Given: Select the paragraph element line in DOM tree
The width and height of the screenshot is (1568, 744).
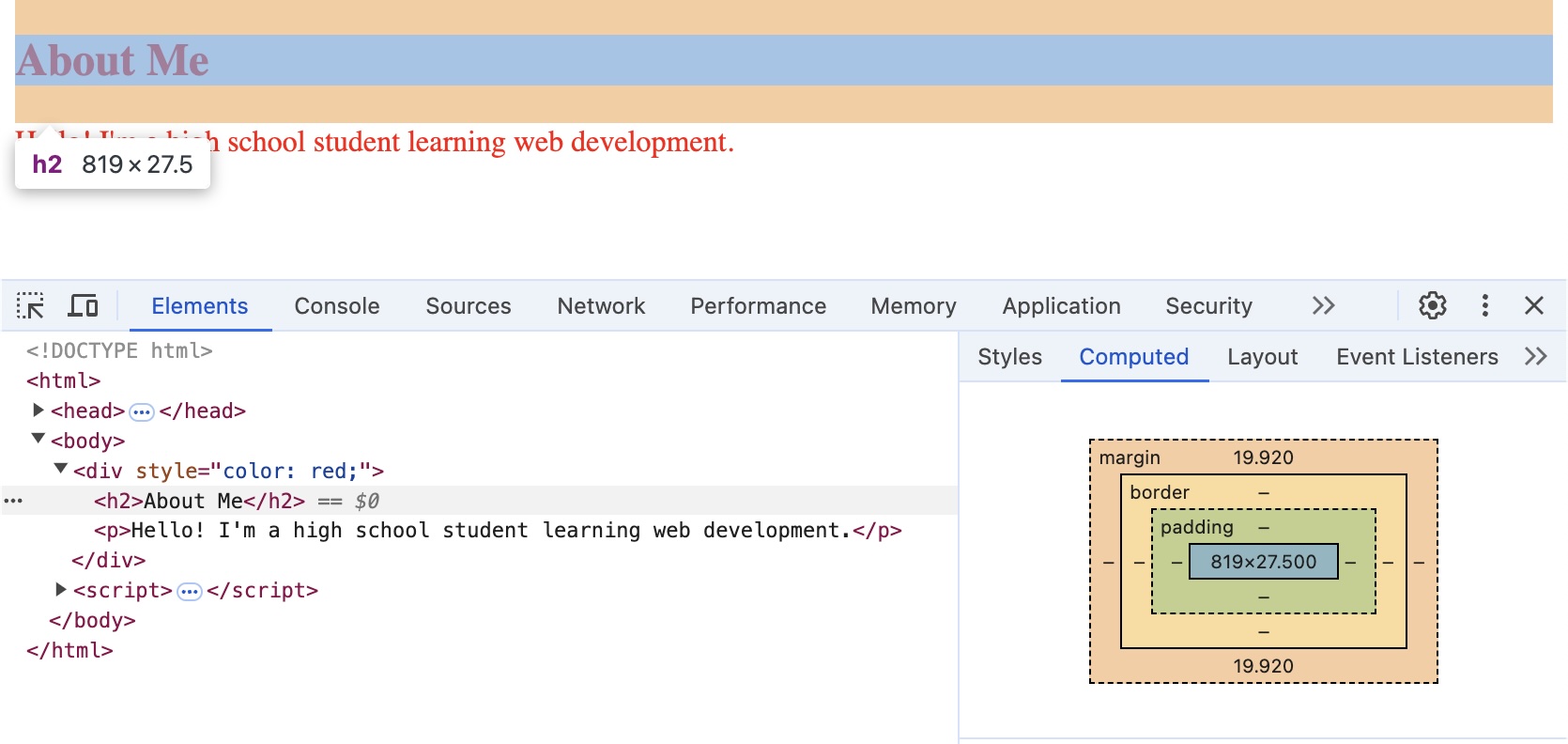Looking at the screenshot, I should (x=498, y=531).
